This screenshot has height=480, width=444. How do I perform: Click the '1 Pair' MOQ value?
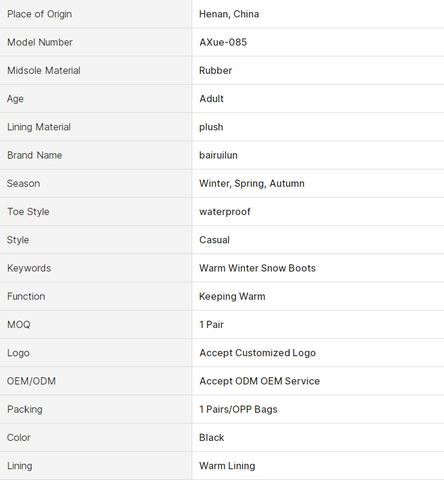(211, 325)
